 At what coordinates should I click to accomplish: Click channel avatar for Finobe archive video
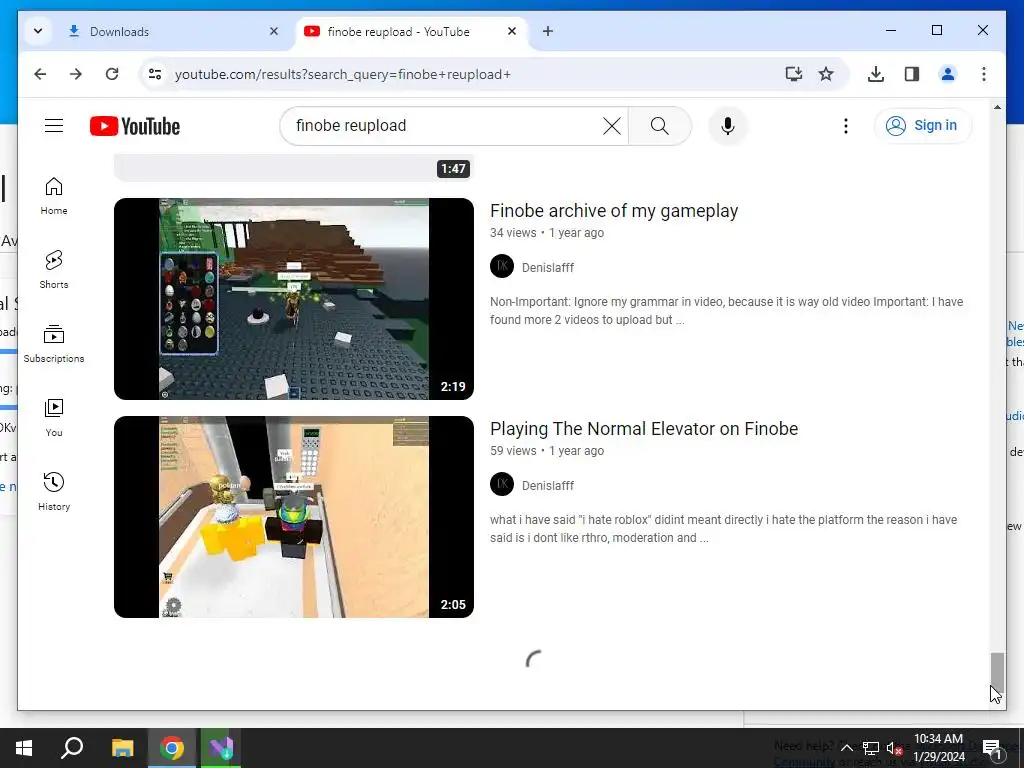coord(502,266)
